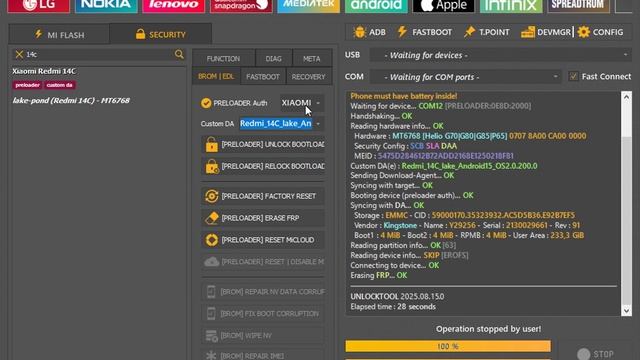640x360 pixels.
Task: Open the COM Waiting for COM ports dropdown
Action: pos(465,77)
